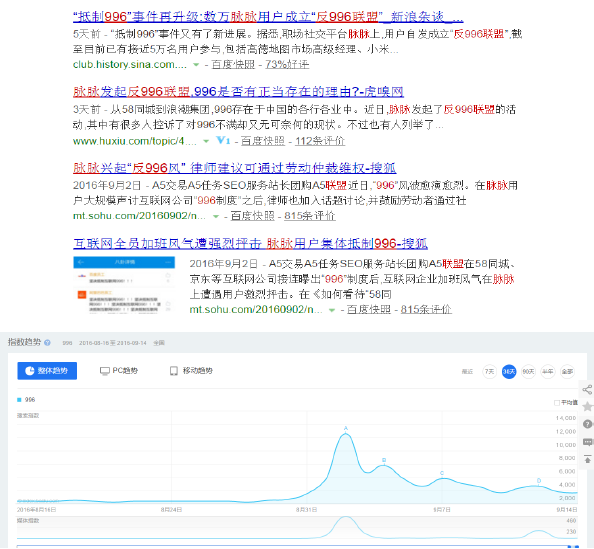
Task: Click the 2016-08-16至2016-09-14 date range text
Action: pyautogui.click(x=113, y=343)
